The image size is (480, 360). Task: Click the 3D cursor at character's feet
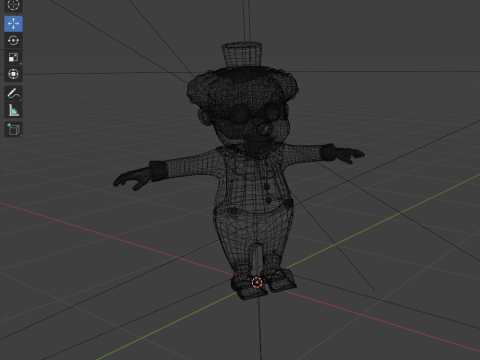(x=257, y=283)
